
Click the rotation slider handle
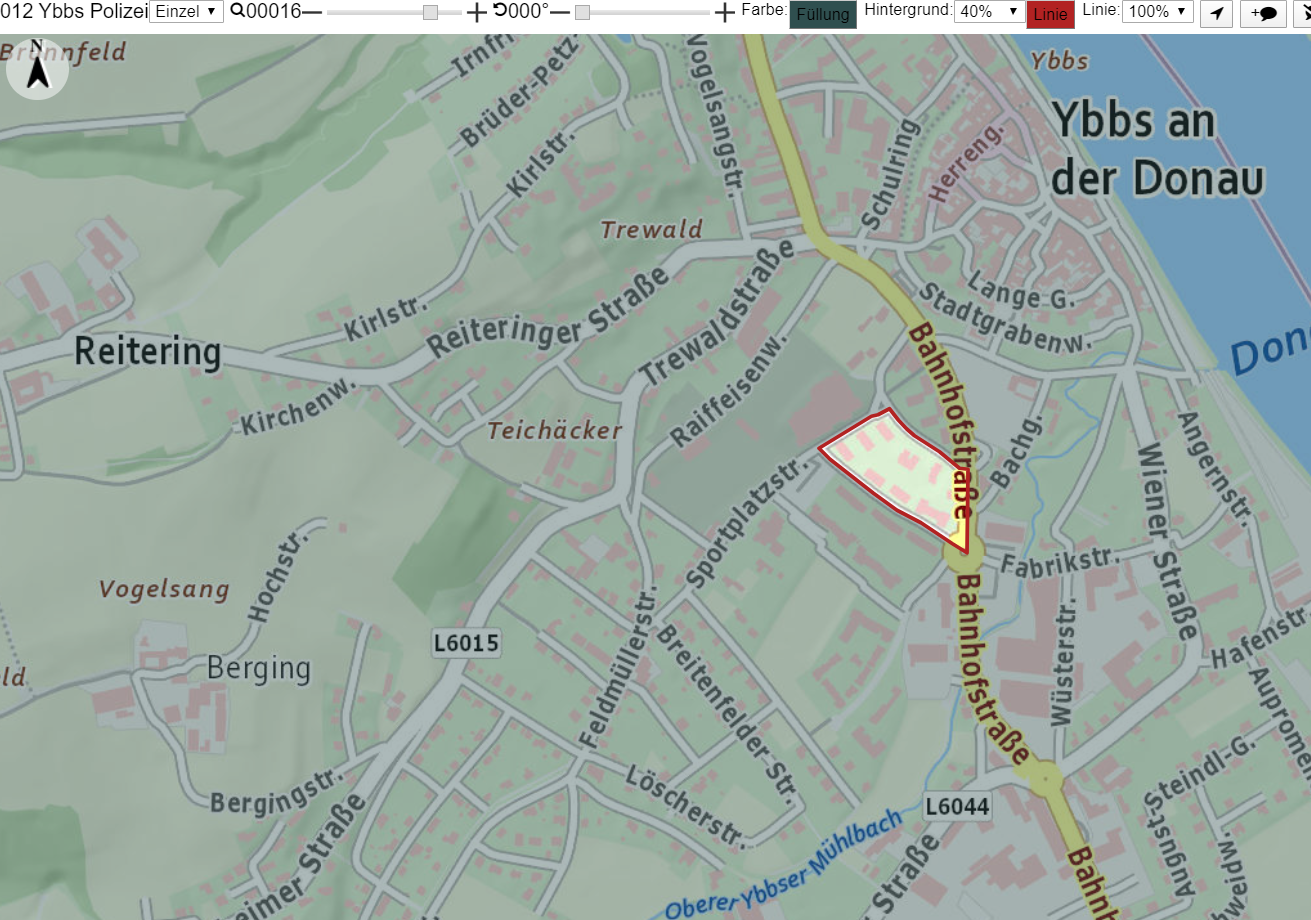pyautogui.click(x=583, y=12)
